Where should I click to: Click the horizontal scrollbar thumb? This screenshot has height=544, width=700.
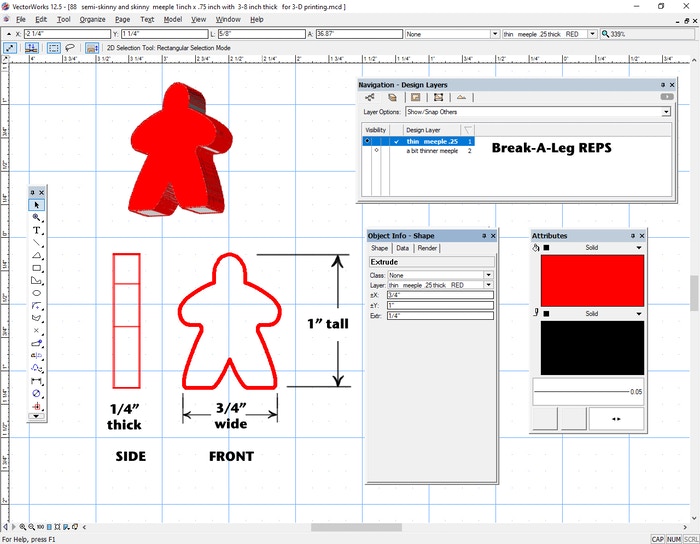click(x=356, y=527)
